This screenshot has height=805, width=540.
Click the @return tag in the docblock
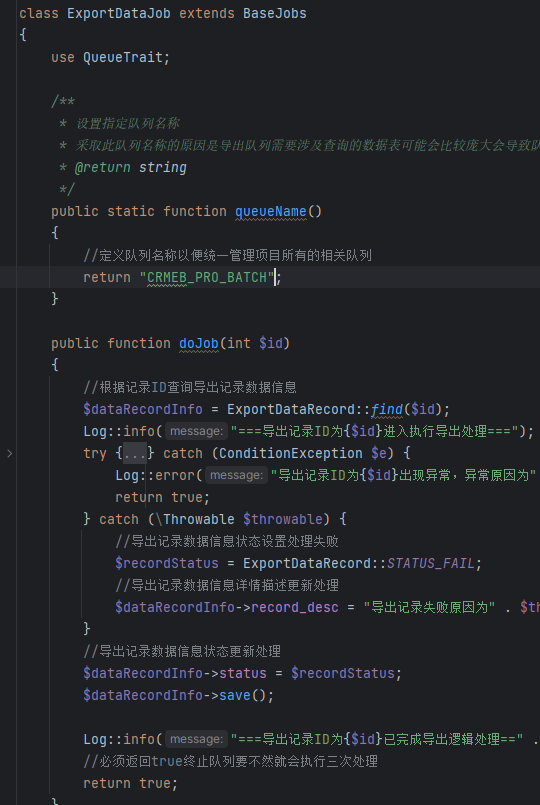click(x=103, y=167)
